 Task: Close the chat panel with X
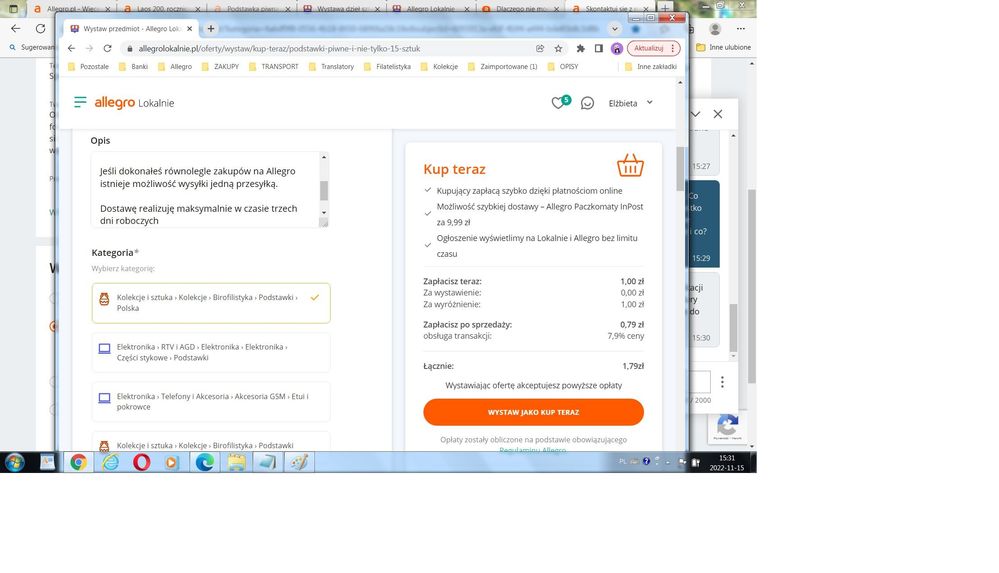[718, 114]
